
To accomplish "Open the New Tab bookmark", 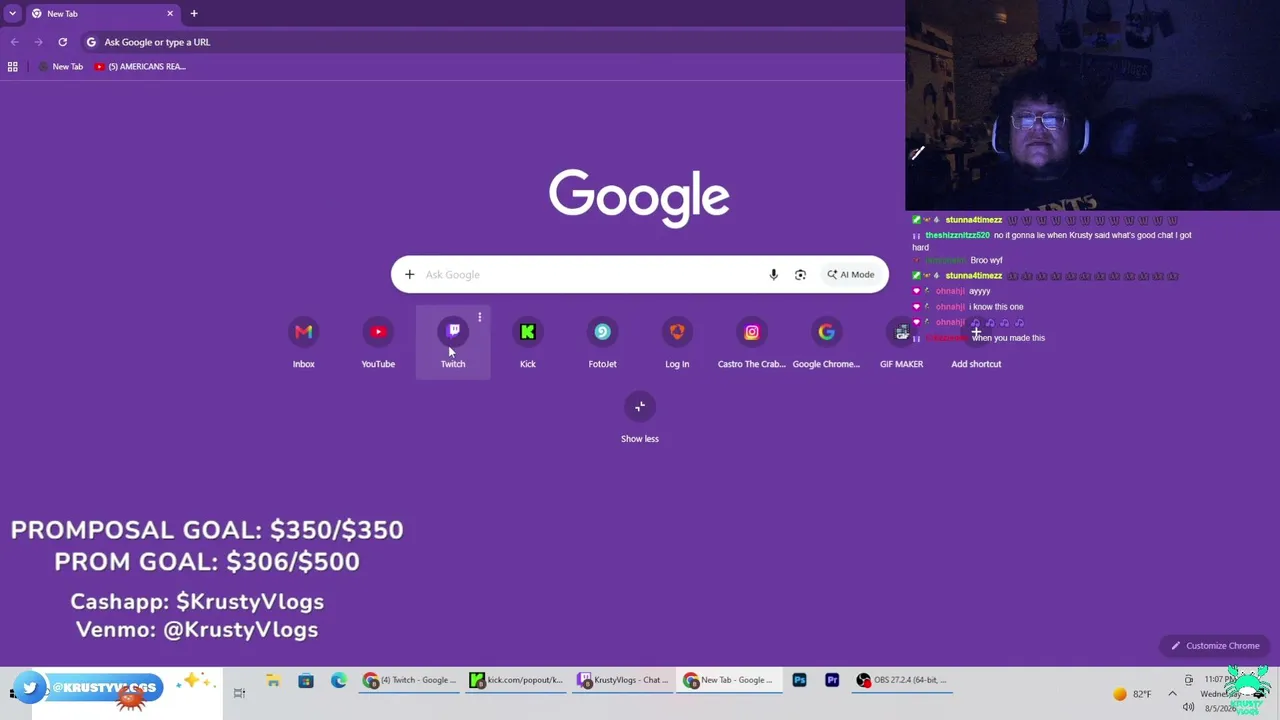I will [60, 67].
